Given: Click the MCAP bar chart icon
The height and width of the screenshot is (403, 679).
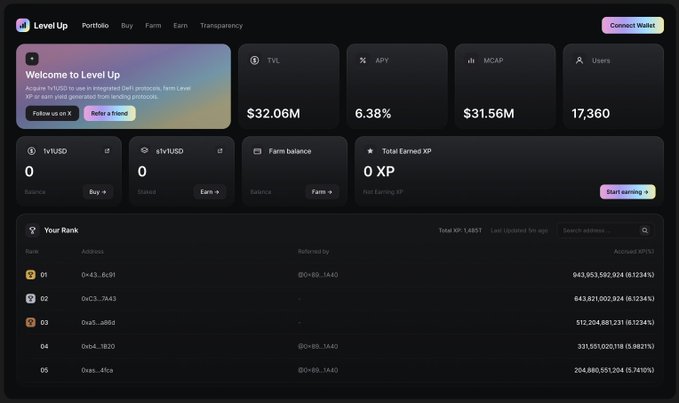Looking at the screenshot, I should tap(471, 61).
